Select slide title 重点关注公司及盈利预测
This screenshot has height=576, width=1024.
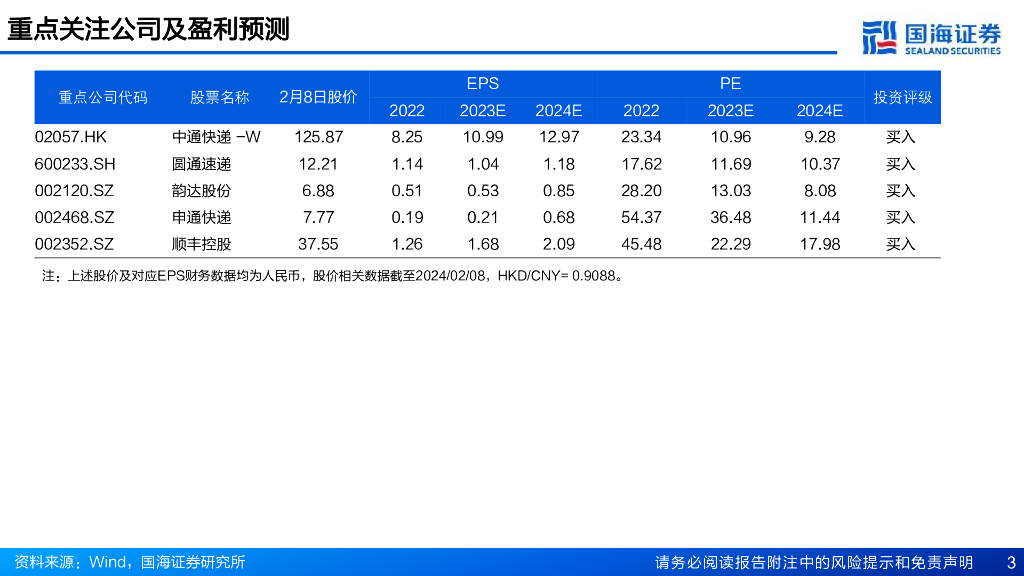pos(148,29)
